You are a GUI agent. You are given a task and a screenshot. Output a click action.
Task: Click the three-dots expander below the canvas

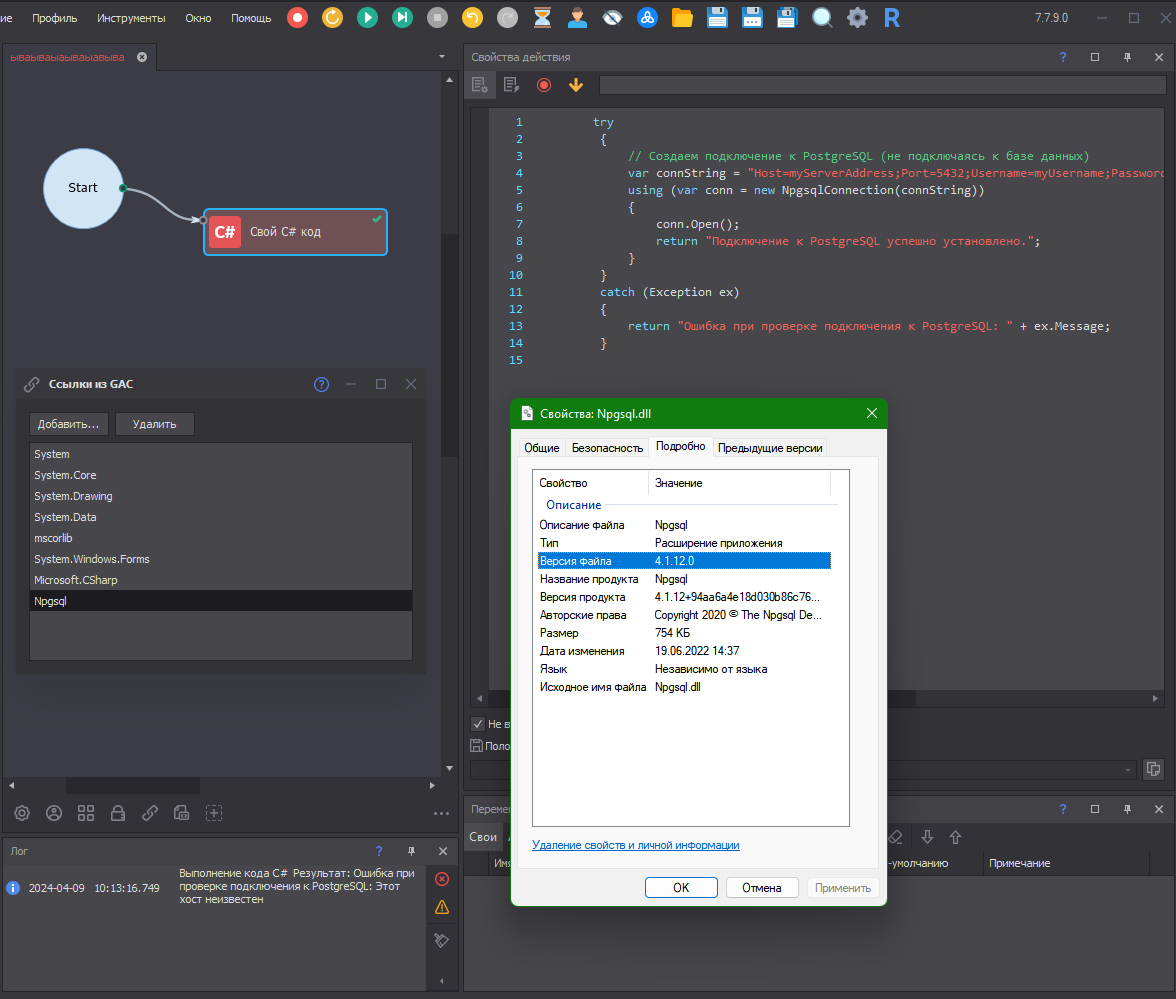click(x=441, y=813)
